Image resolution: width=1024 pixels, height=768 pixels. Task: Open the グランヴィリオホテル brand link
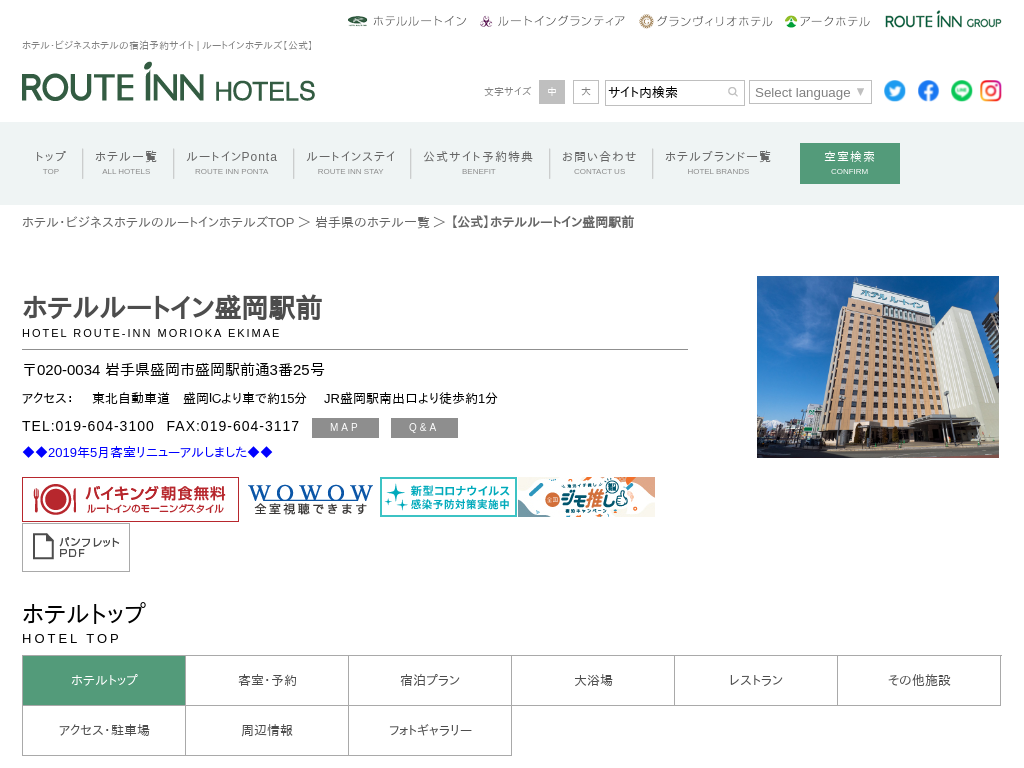point(706,22)
